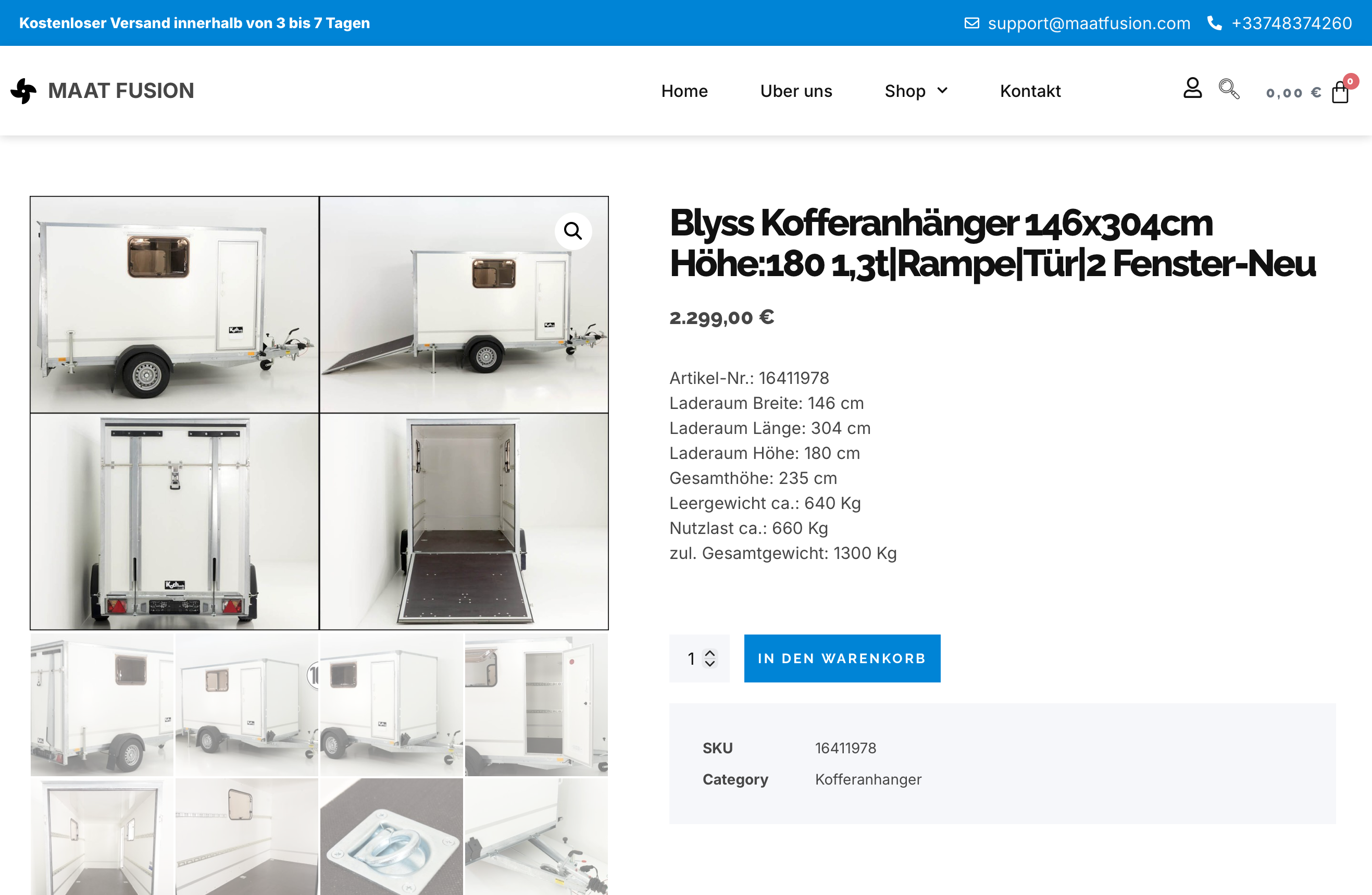The height and width of the screenshot is (895, 1372).
Task: Select thumbnail of the trailer drawbar coupling
Action: pos(537,837)
